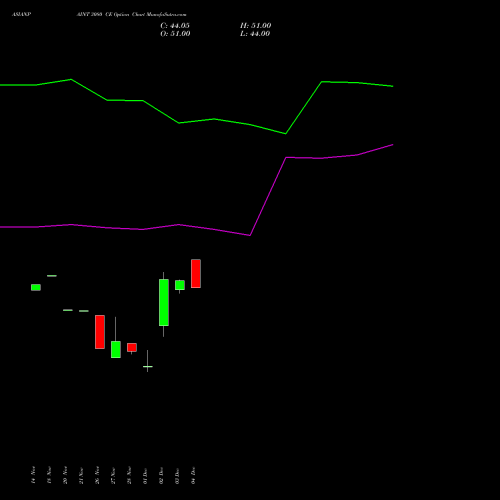
Task: Select the 01 Dec date label
Action: (x=145, y=475)
